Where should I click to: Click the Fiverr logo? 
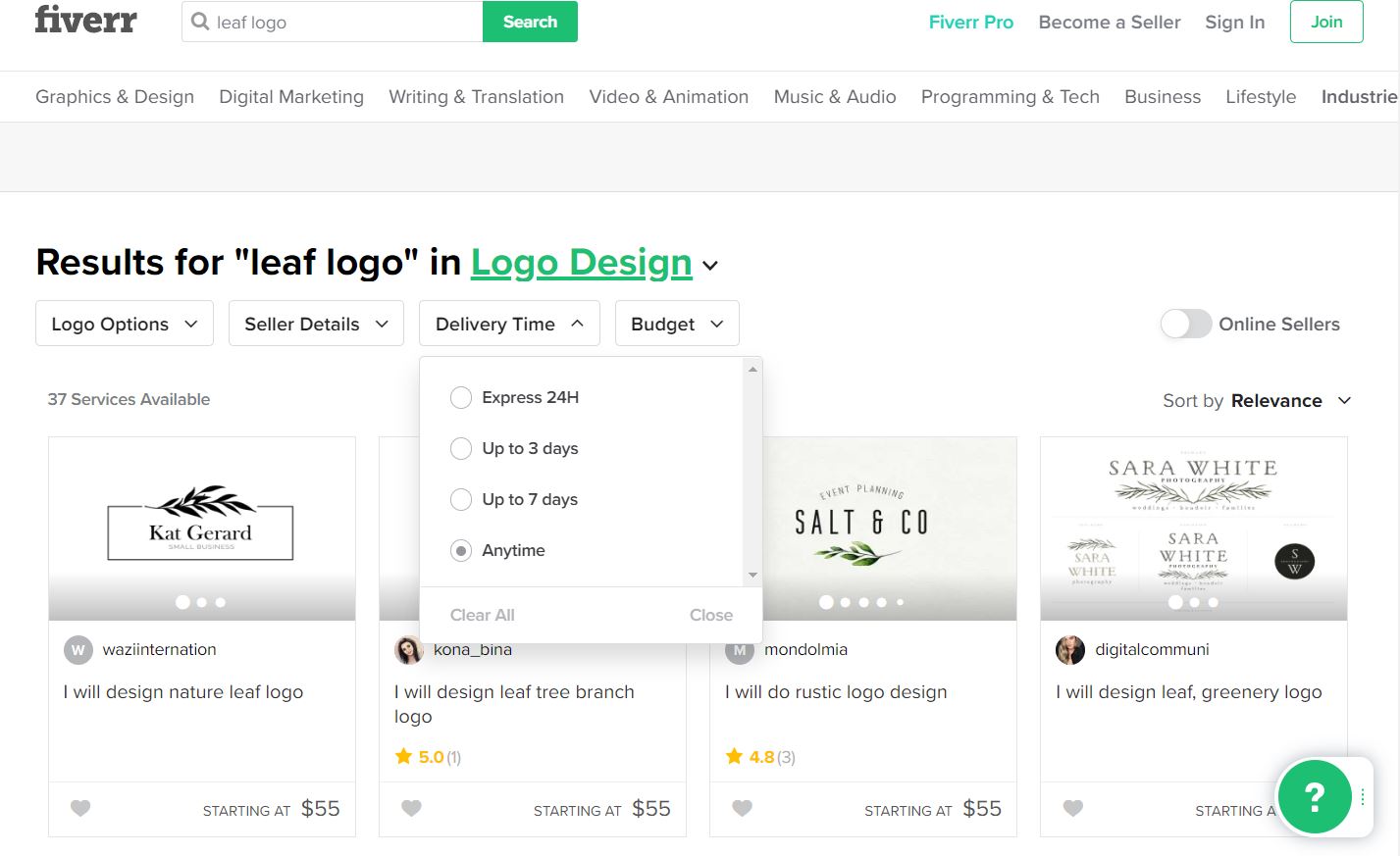[86, 20]
